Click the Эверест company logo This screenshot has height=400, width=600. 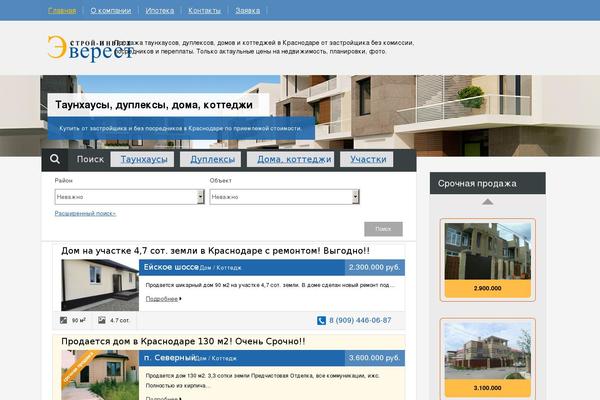[90, 48]
